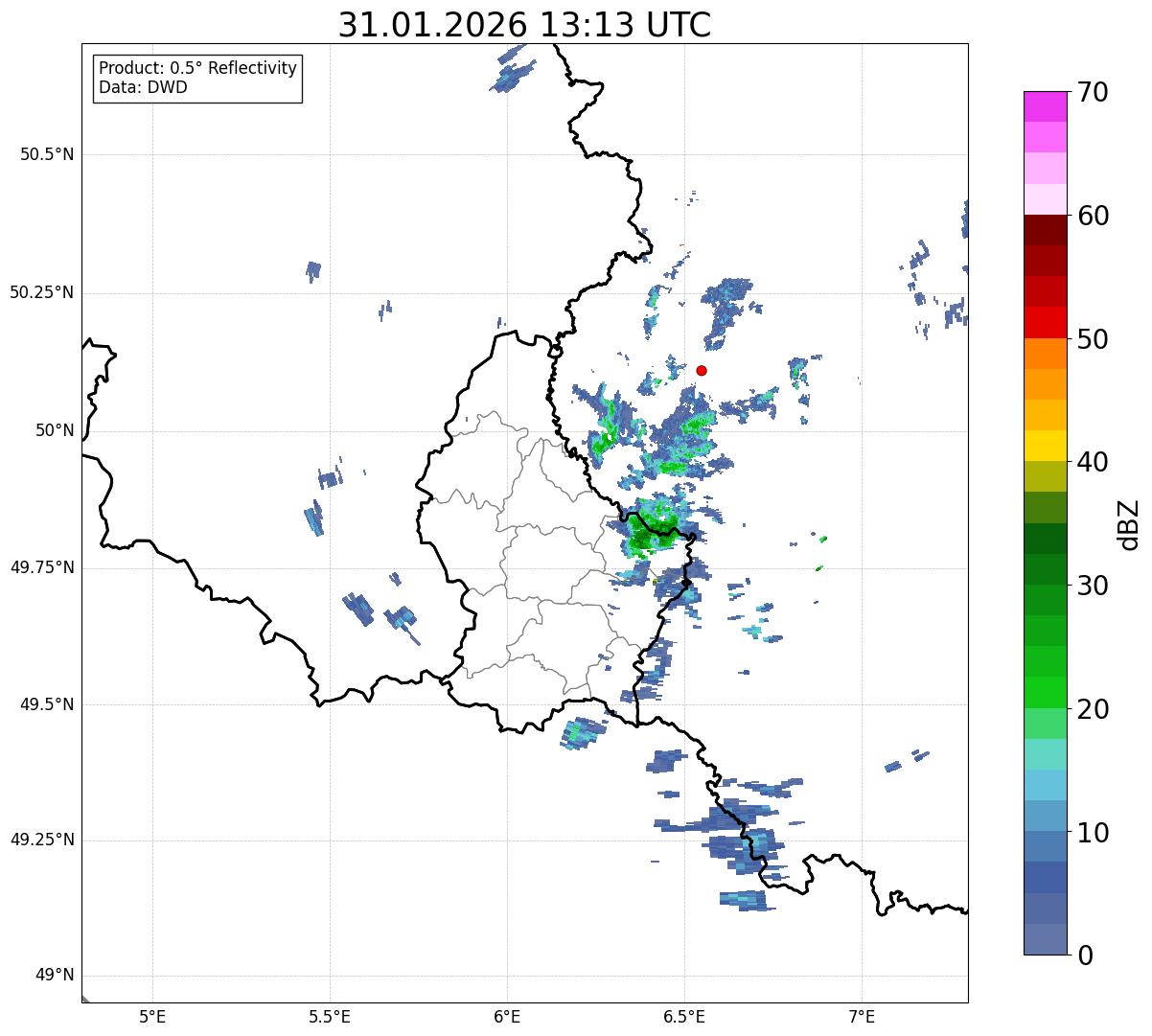The image size is (1152, 1036).
Task: Pick the magenta top colorbar swatch
Action: [x=1045, y=106]
